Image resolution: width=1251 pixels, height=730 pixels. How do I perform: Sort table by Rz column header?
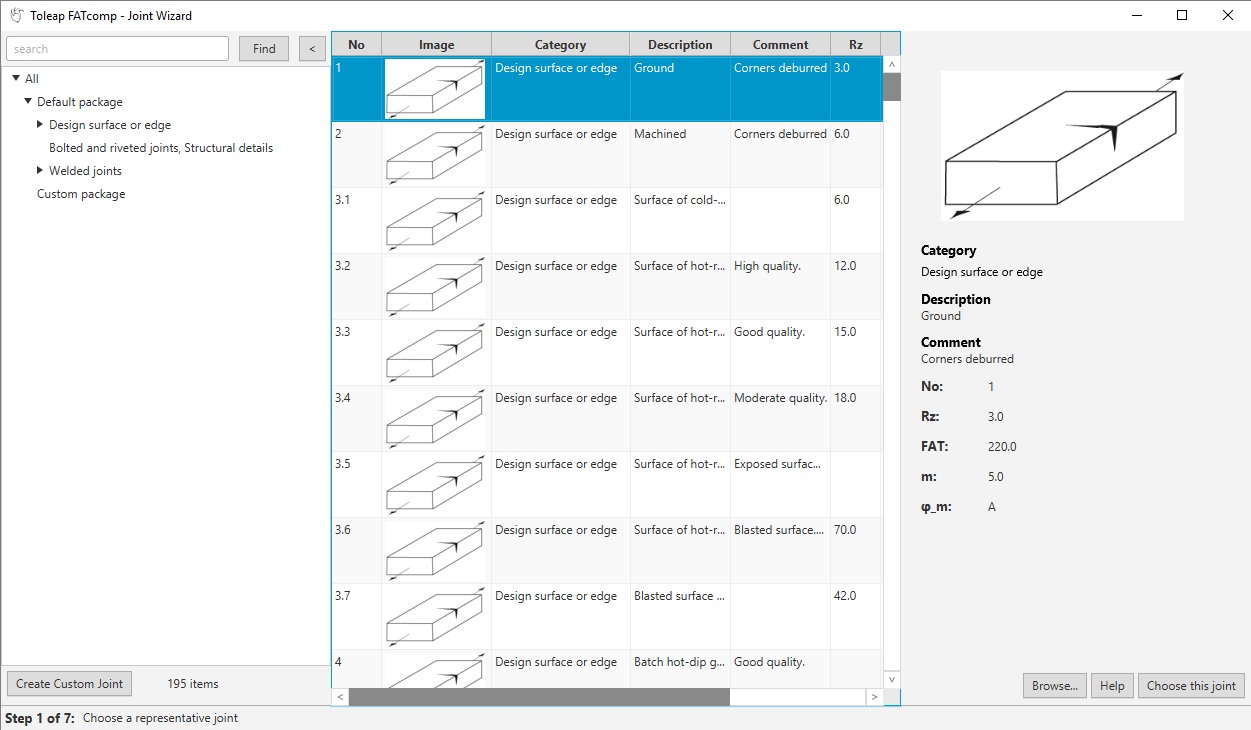855,45
